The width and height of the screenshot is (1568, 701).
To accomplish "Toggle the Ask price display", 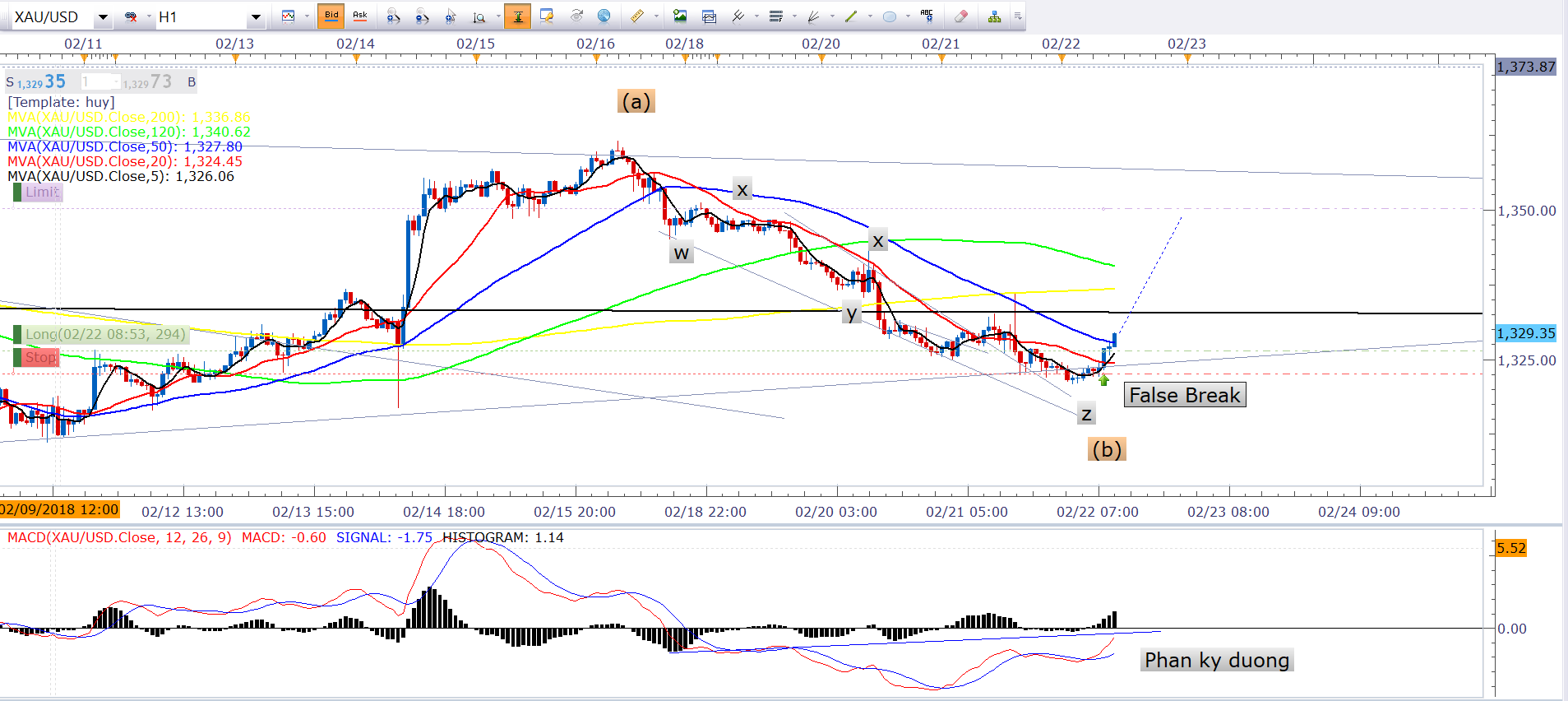I will pyautogui.click(x=359, y=16).
